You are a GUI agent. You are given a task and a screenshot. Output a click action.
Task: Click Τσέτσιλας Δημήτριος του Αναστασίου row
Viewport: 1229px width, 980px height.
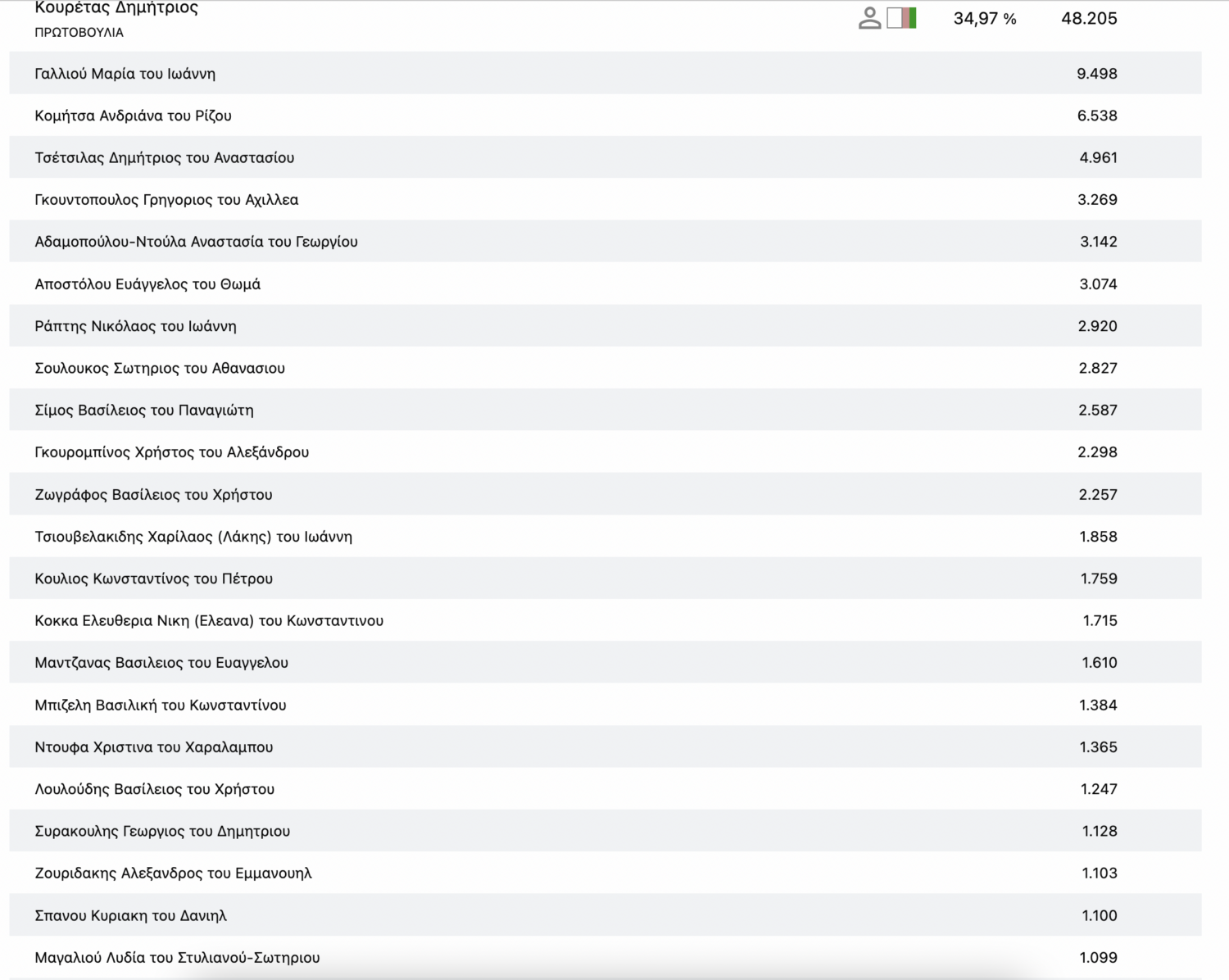[x=164, y=157]
